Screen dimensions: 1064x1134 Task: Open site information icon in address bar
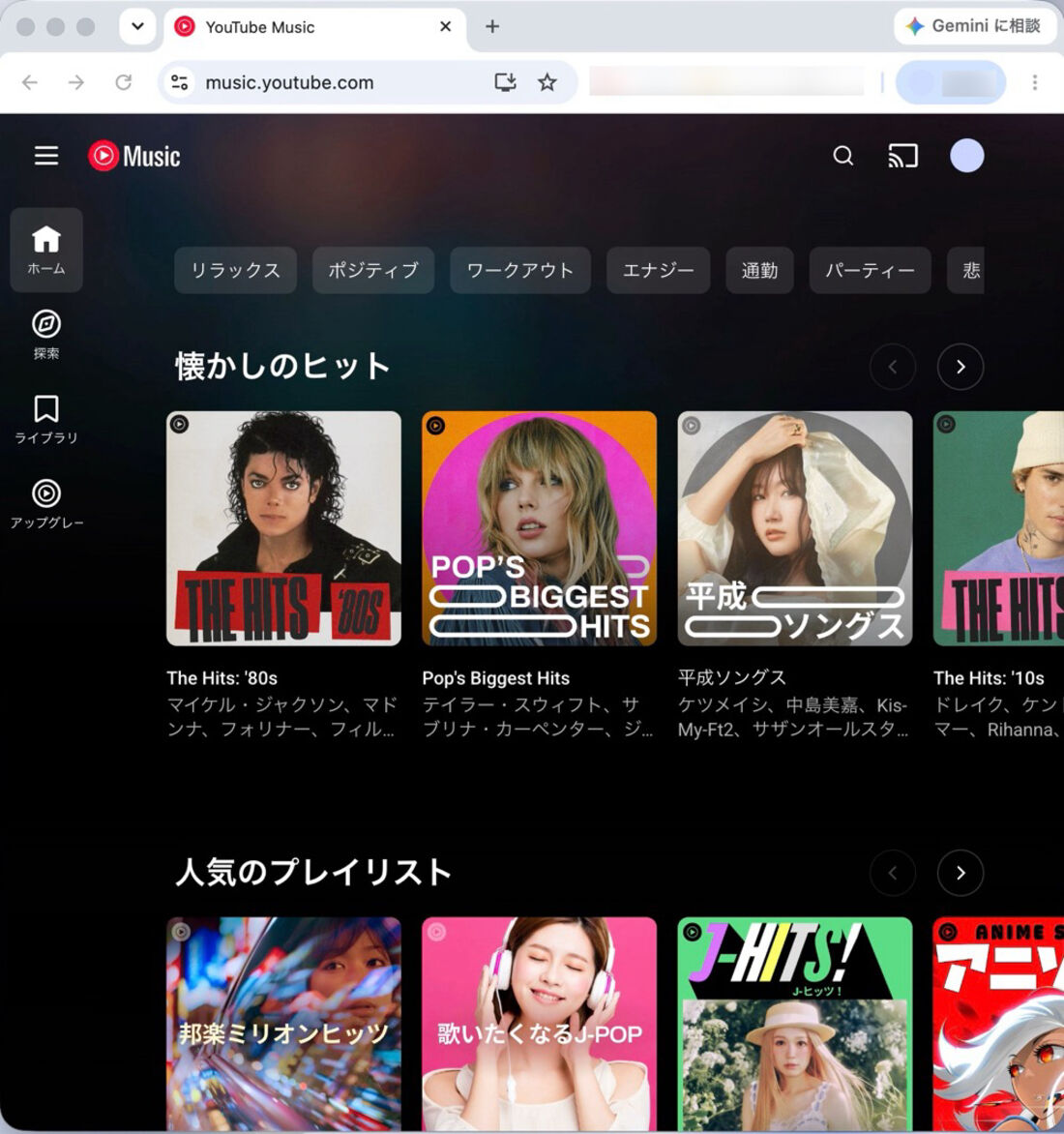pyautogui.click(x=179, y=82)
